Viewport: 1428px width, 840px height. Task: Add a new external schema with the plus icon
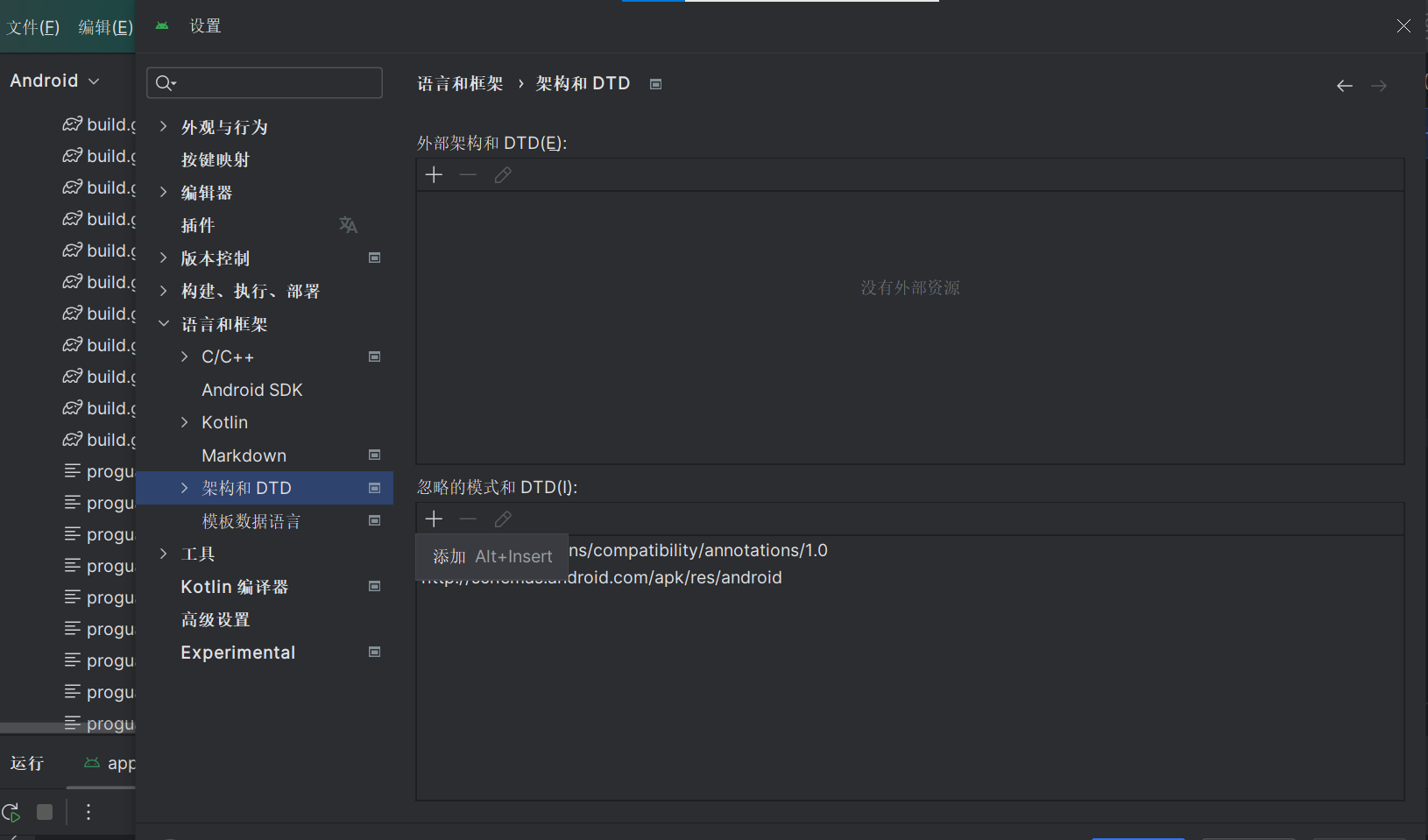click(433, 174)
